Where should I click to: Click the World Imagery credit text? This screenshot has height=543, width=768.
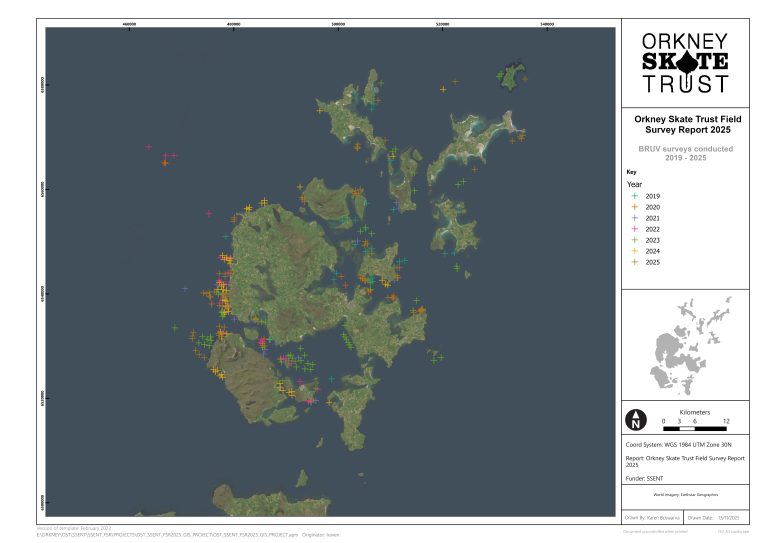click(685, 496)
